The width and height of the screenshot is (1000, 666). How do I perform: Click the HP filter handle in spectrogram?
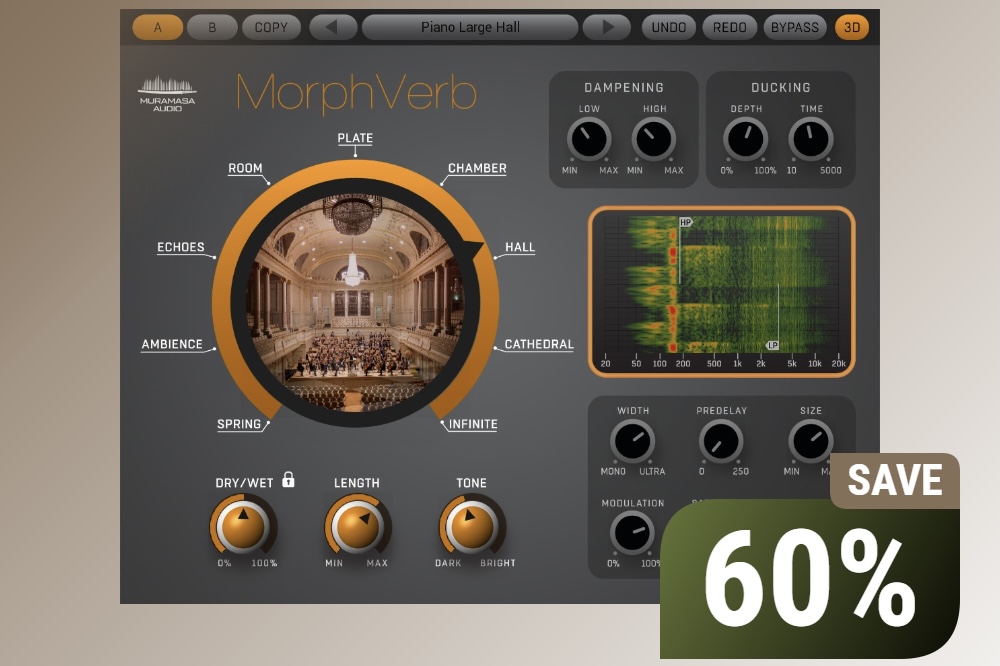pos(686,222)
